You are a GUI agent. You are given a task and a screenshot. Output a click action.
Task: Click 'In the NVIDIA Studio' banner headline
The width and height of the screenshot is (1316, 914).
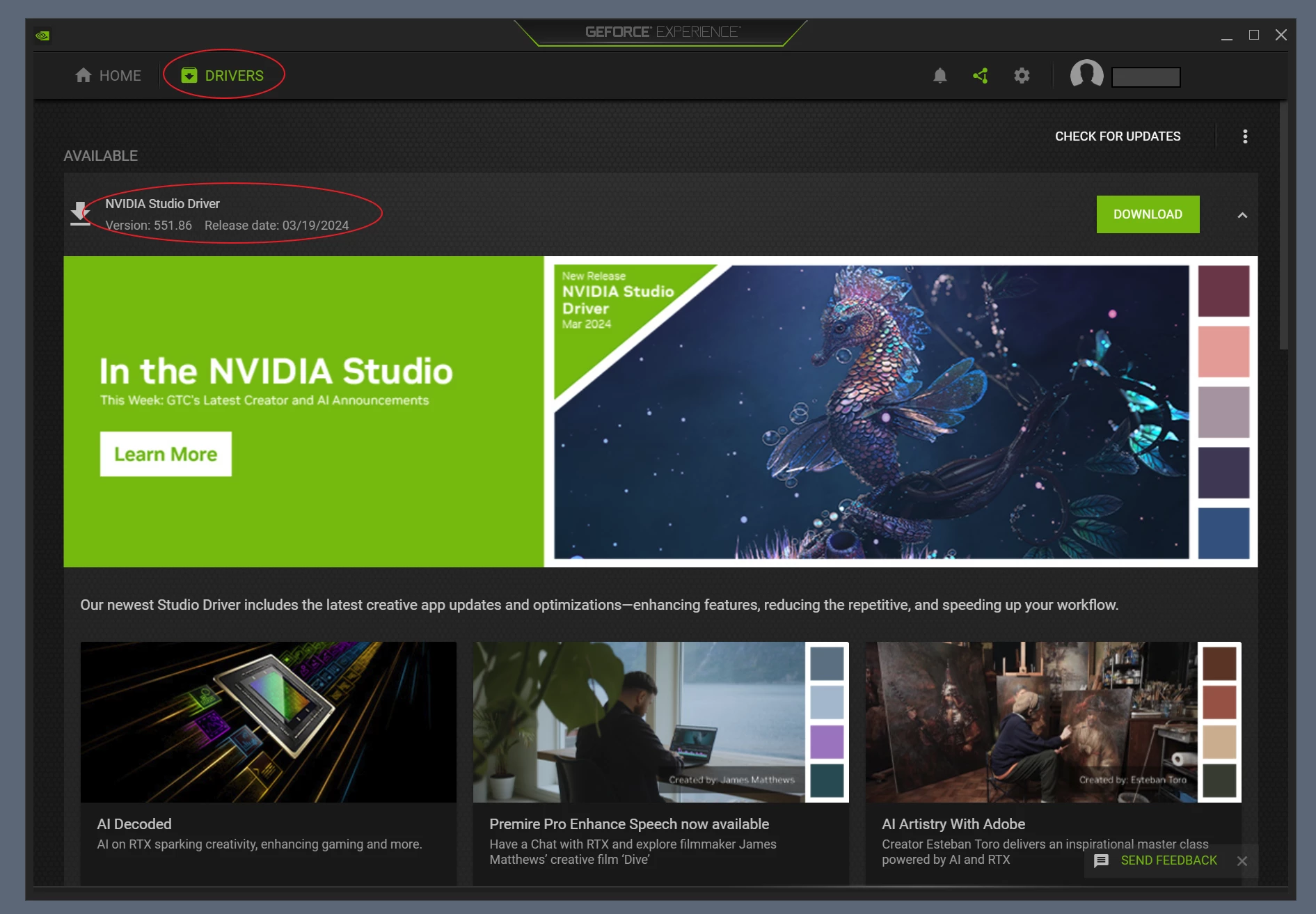[276, 371]
